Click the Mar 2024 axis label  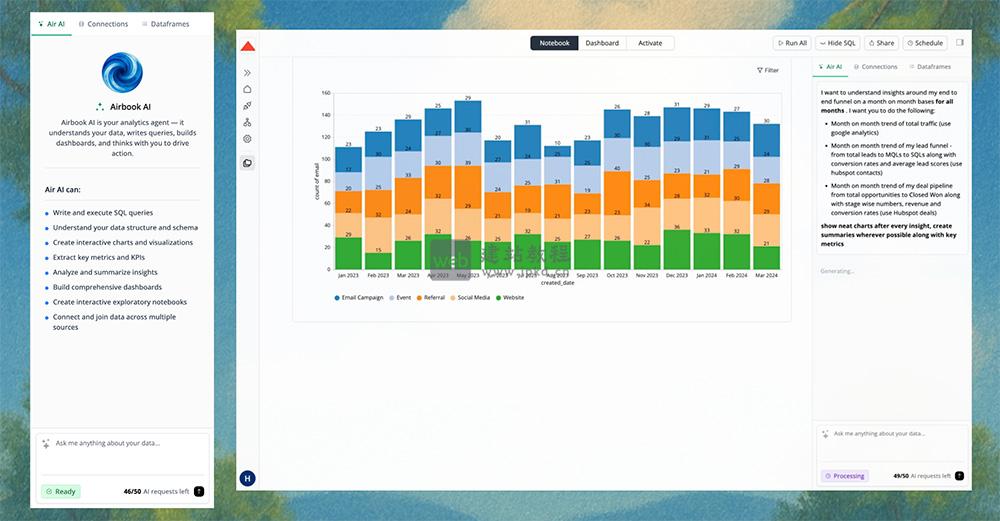tap(766, 275)
